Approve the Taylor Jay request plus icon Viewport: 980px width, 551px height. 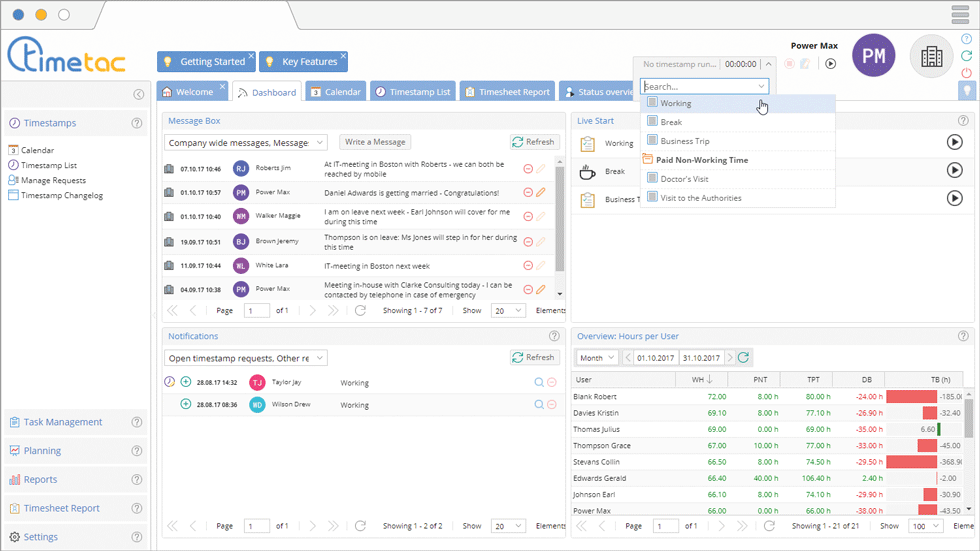coord(186,382)
